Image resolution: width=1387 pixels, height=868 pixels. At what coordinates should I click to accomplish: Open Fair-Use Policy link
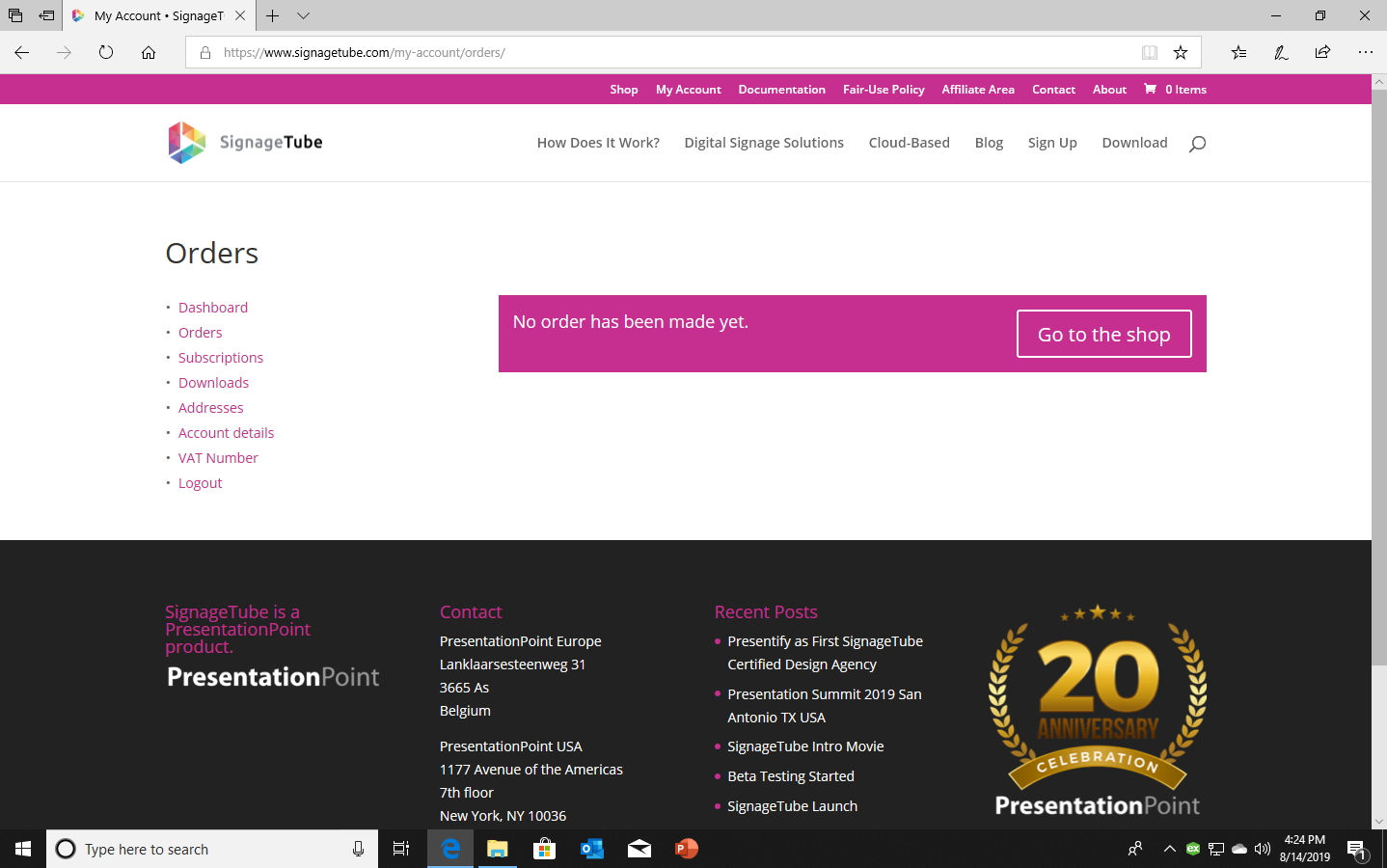[x=884, y=90]
